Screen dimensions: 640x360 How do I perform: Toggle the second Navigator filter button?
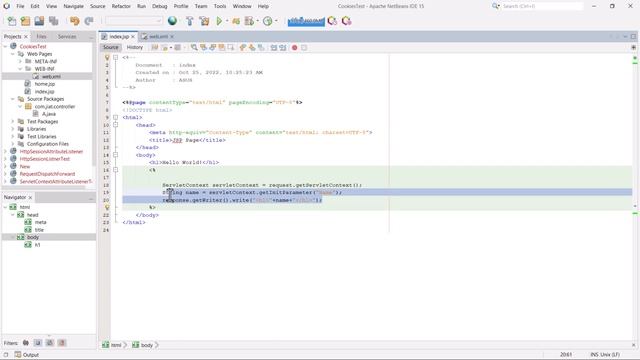click(x=38, y=343)
